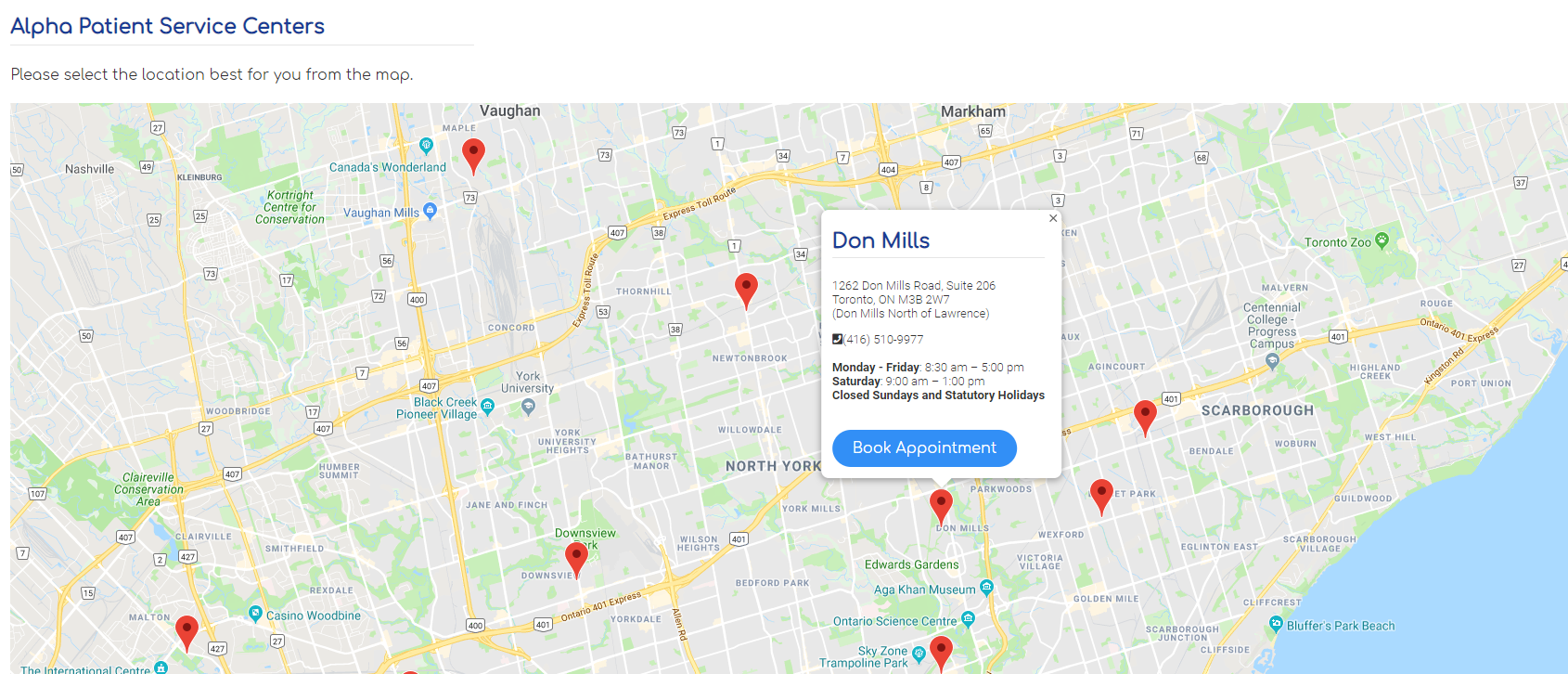Click Canada's Wonderland attraction icon
The height and width of the screenshot is (674, 1568).
(426, 145)
